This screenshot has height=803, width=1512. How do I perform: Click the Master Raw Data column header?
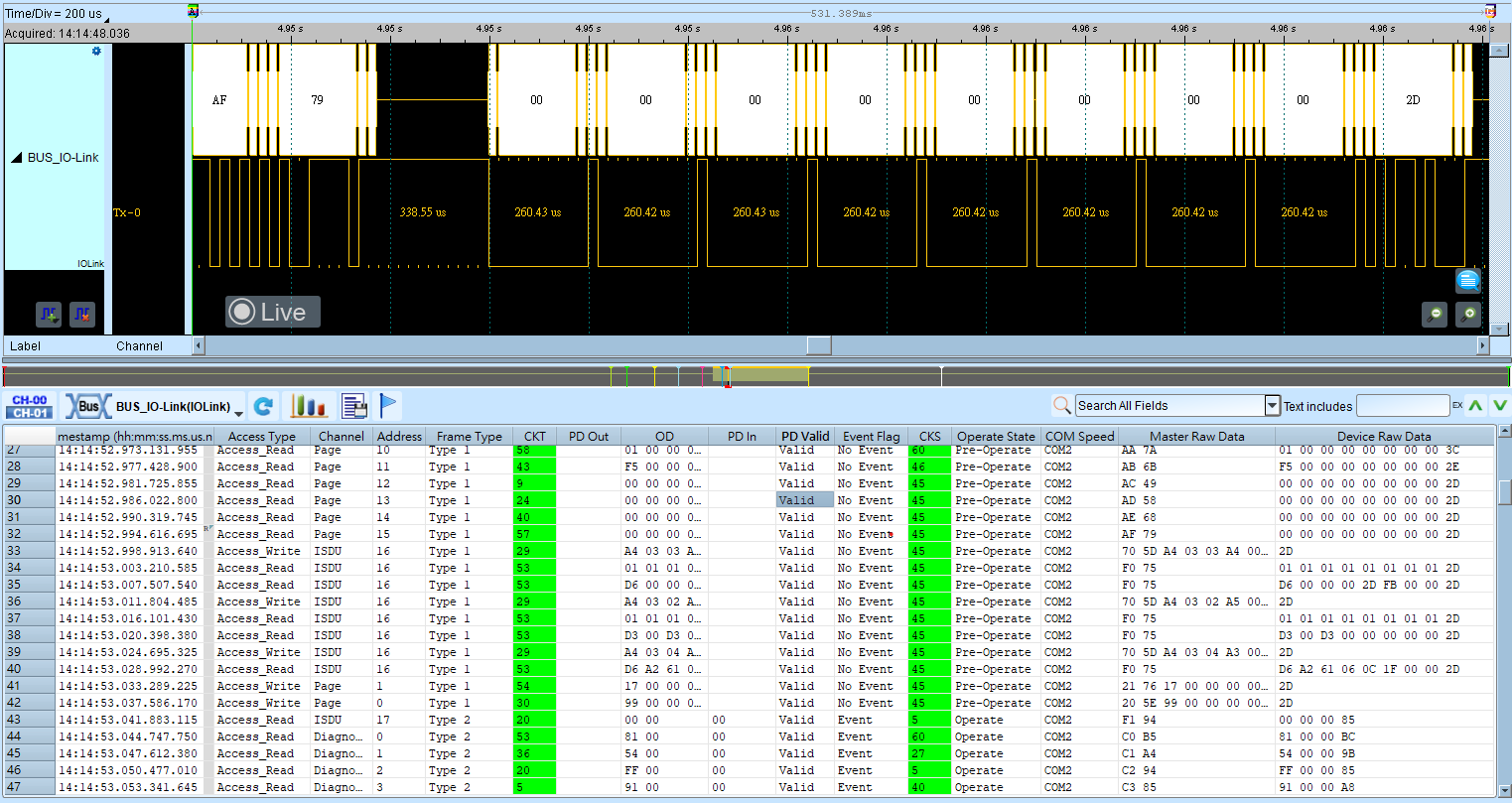1196,437
